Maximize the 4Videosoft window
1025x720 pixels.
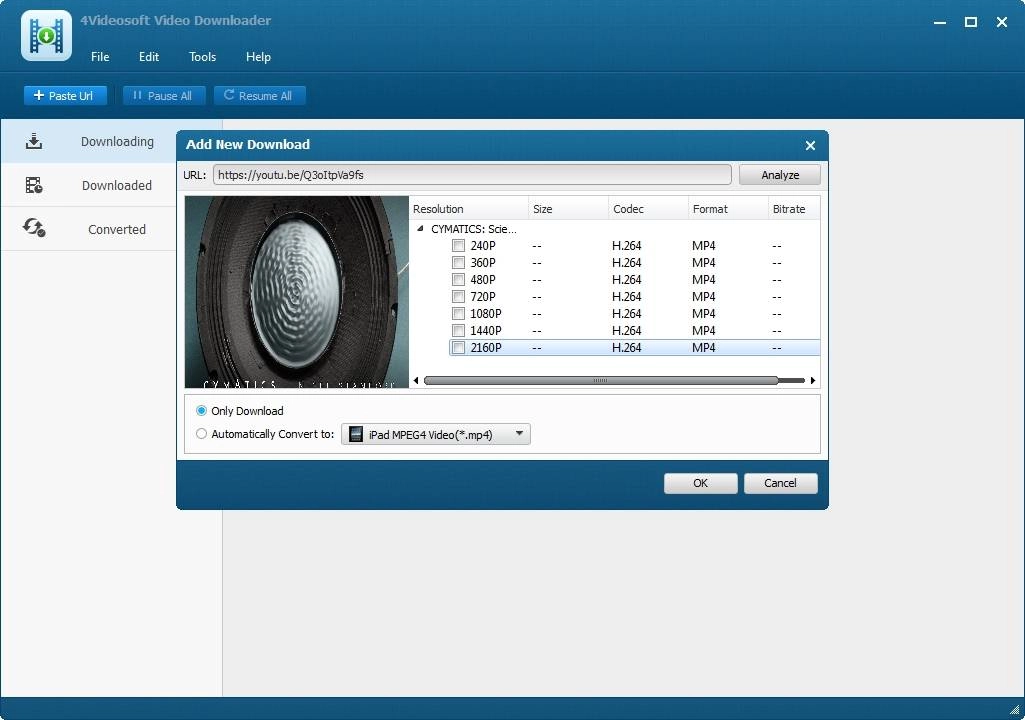(x=971, y=22)
